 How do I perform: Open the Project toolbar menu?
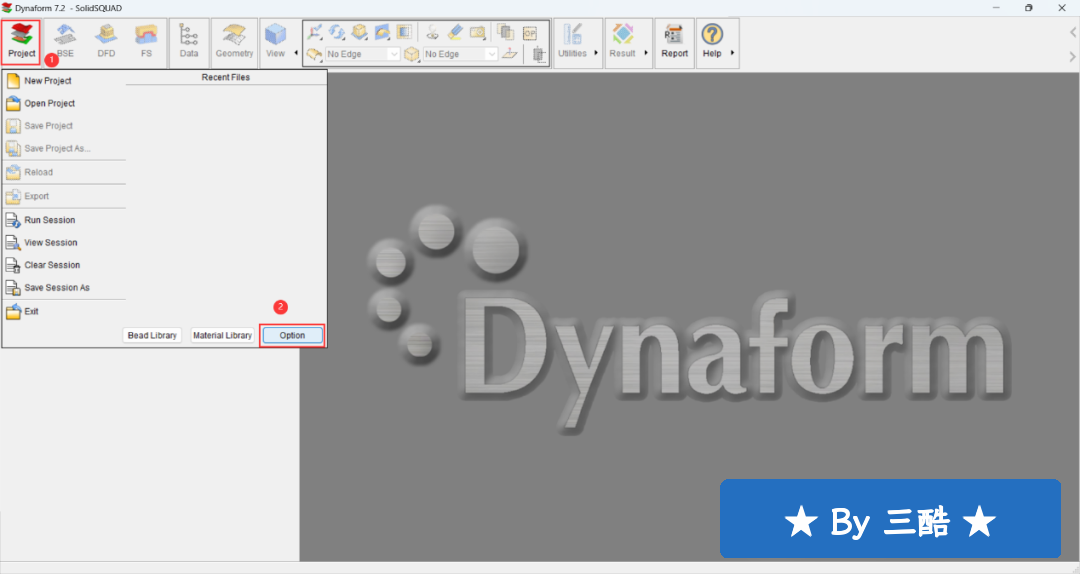21,42
